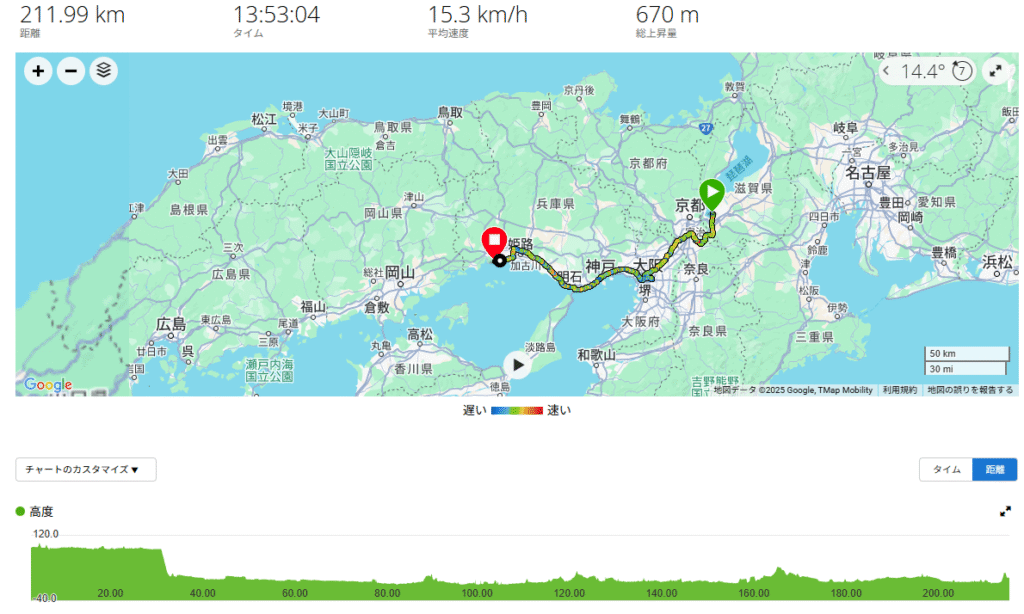1024x614 pixels.
Task: Click the speed color gradient legend
Action: pos(517,410)
